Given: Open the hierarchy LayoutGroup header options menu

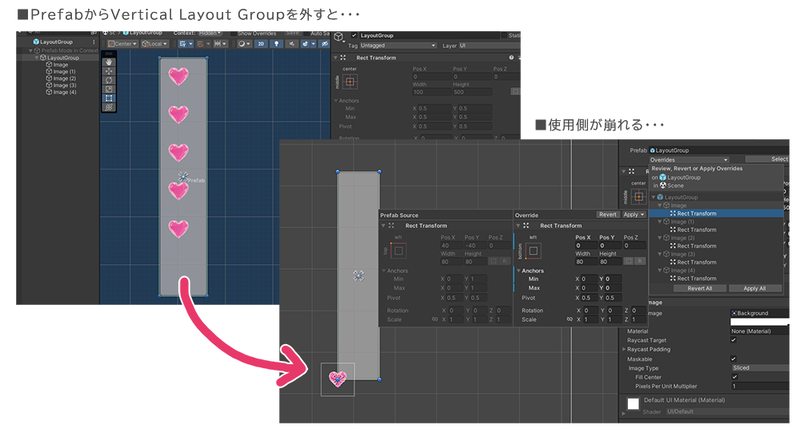Looking at the screenshot, I should [93, 42].
